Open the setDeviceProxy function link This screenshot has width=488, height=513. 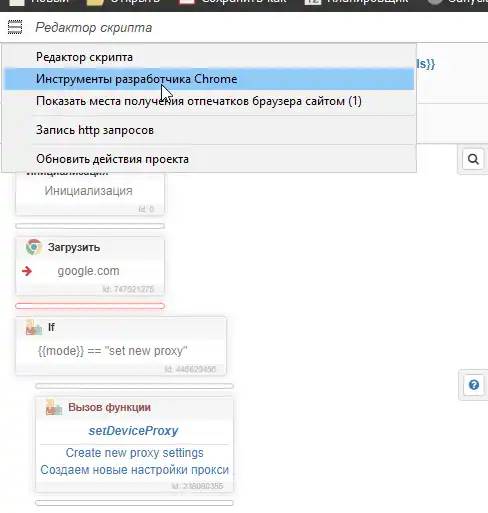[x=133, y=431]
